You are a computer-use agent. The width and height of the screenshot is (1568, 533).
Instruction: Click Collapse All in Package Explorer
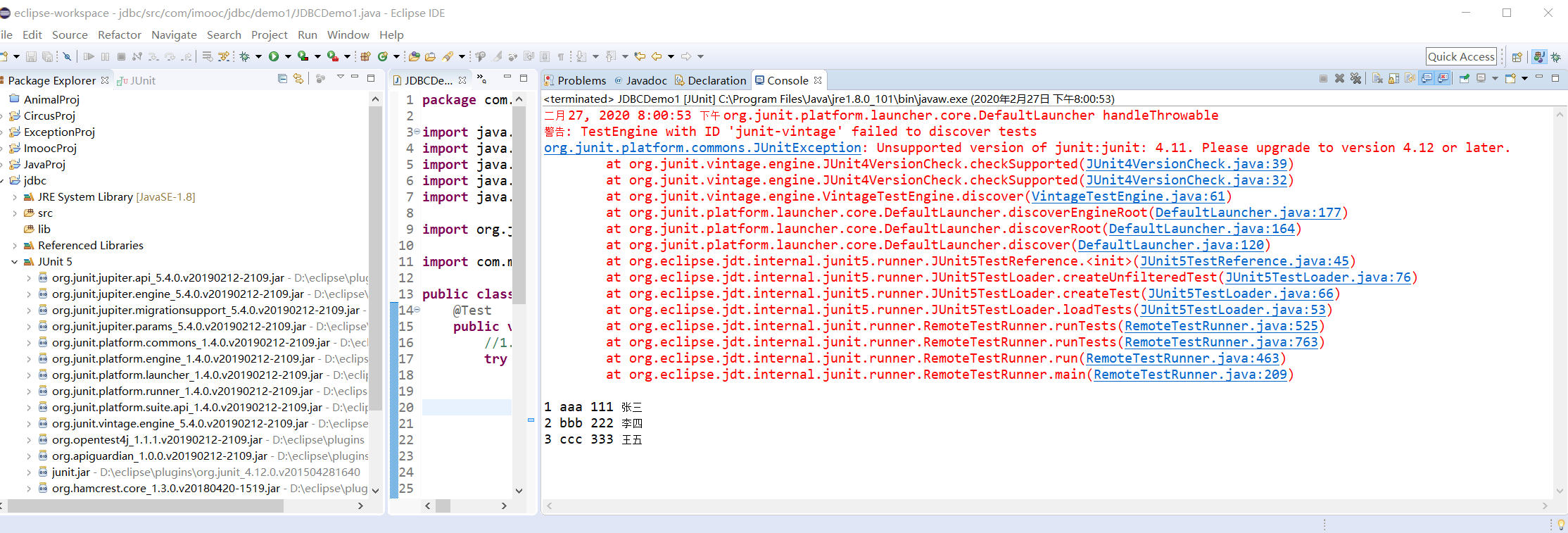point(282,78)
